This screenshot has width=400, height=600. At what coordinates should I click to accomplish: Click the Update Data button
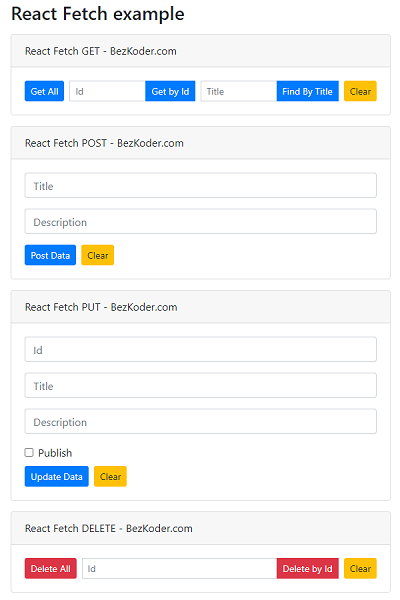[57, 476]
